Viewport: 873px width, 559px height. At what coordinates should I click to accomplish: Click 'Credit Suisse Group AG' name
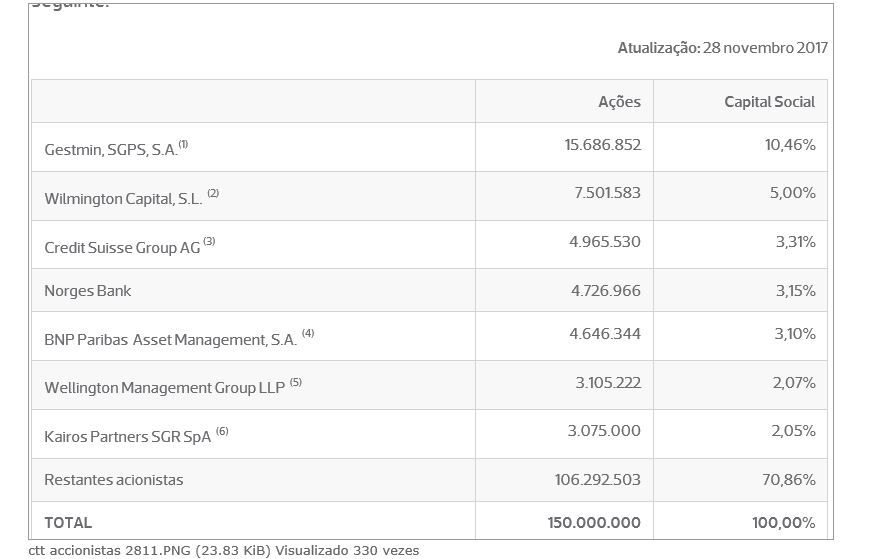pos(122,248)
